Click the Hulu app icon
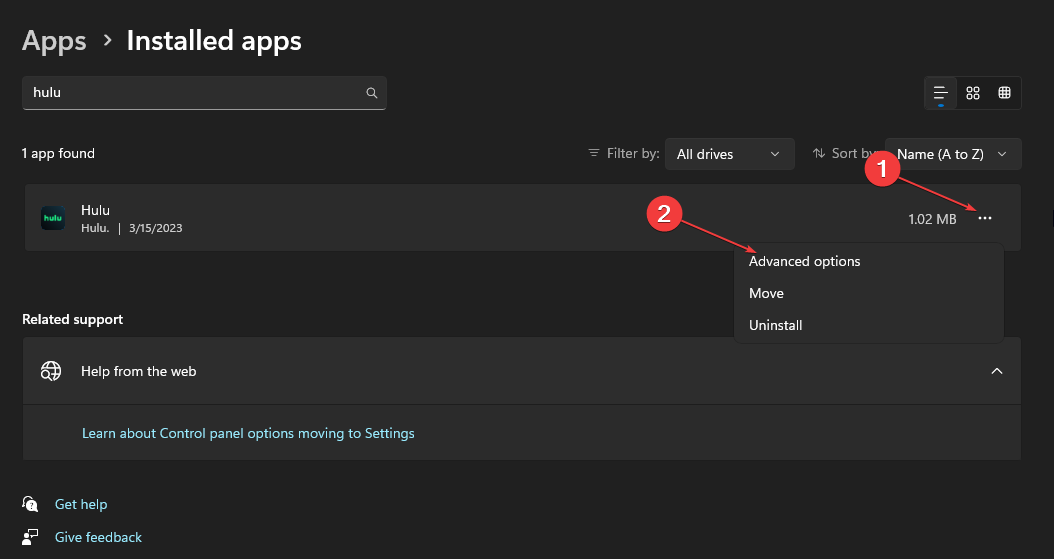 [x=53, y=218]
